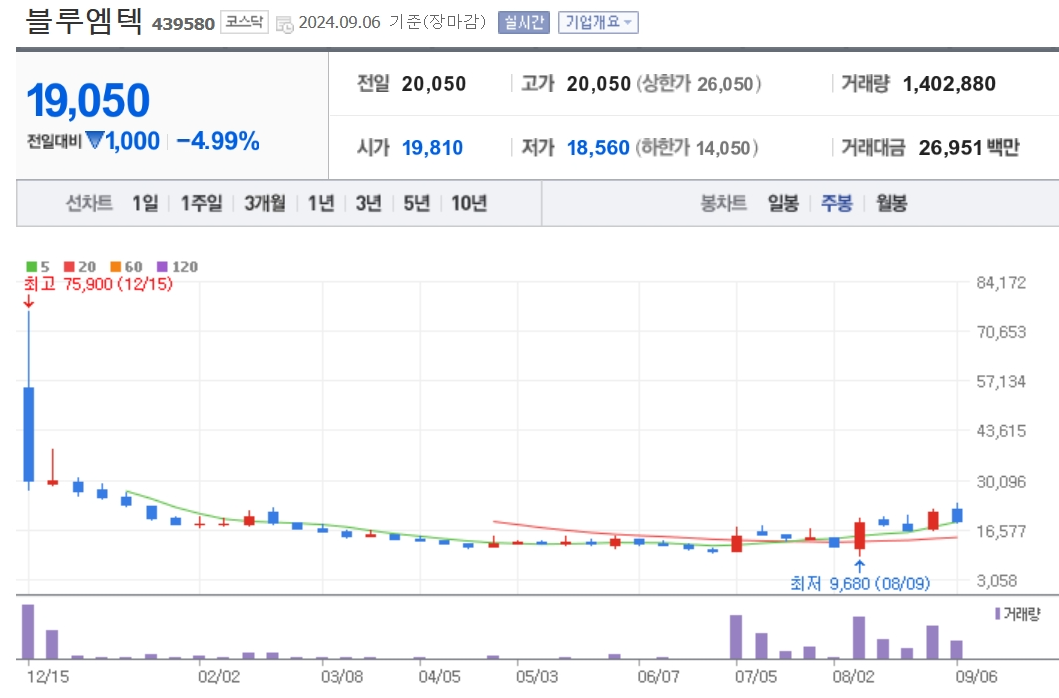The height and width of the screenshot is (698, 1059).
Task: Click the 05/03 x-axis date label
Action: (537, 676)
